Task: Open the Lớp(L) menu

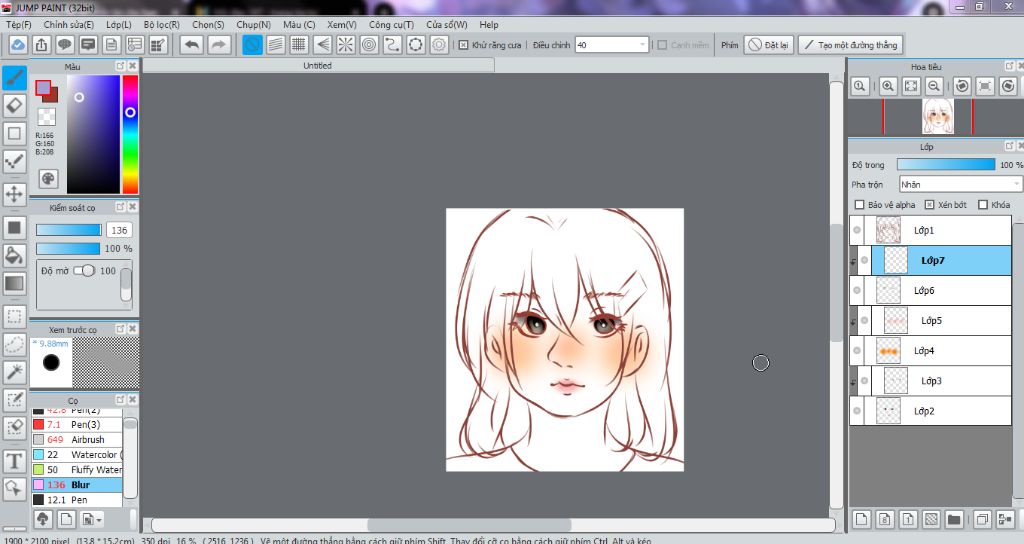Action: 119,24
